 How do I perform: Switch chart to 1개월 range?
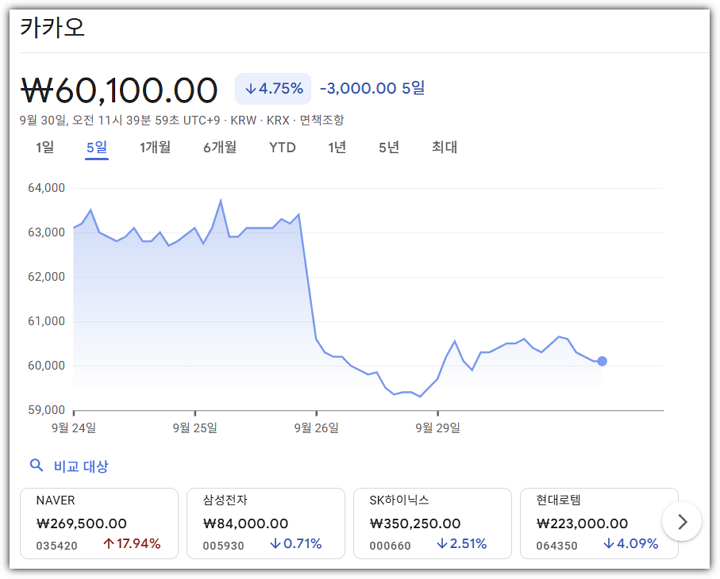(155, 147)
